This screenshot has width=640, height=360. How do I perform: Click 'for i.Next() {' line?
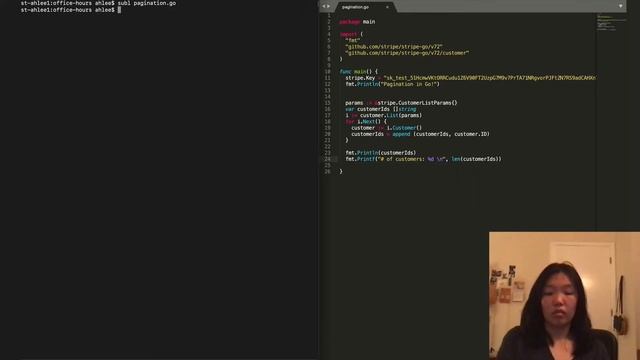pos(366,122)
